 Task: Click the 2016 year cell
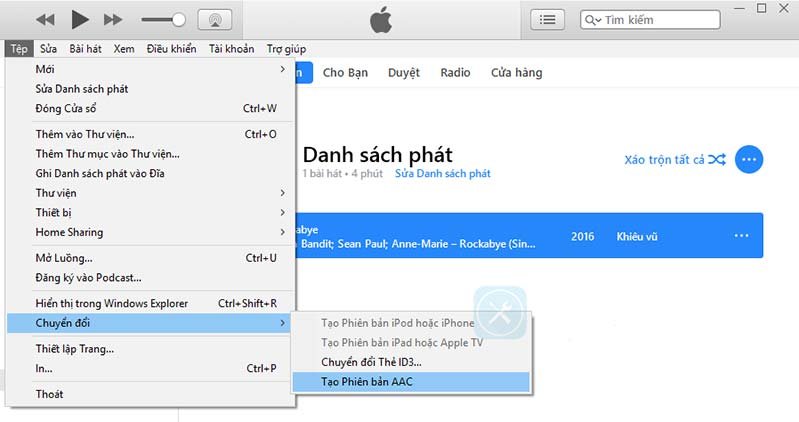coord(582,236)
